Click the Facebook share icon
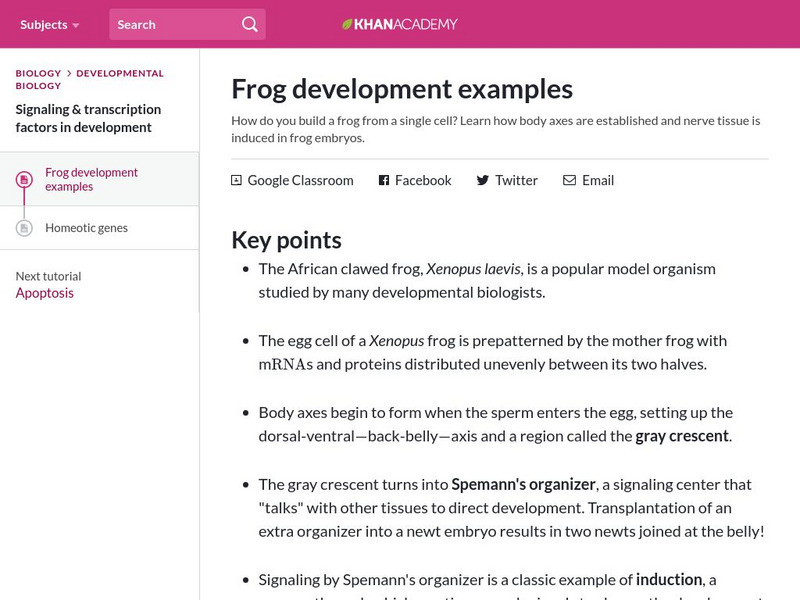Image resolution: width=800 pixels, height=600 pixels. pyautogui.click(x=383, y=180)
